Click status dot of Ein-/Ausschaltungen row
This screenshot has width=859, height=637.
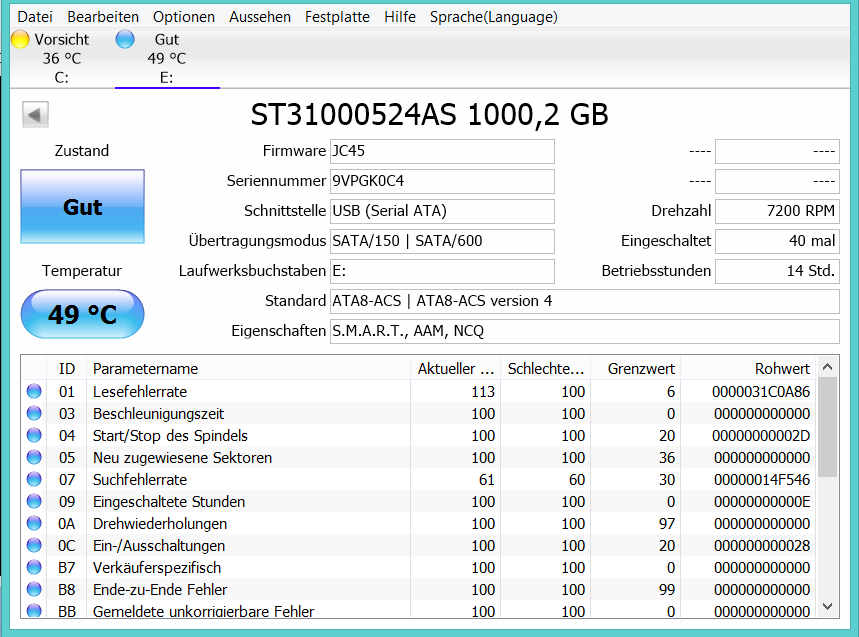(x=34, y=545)
